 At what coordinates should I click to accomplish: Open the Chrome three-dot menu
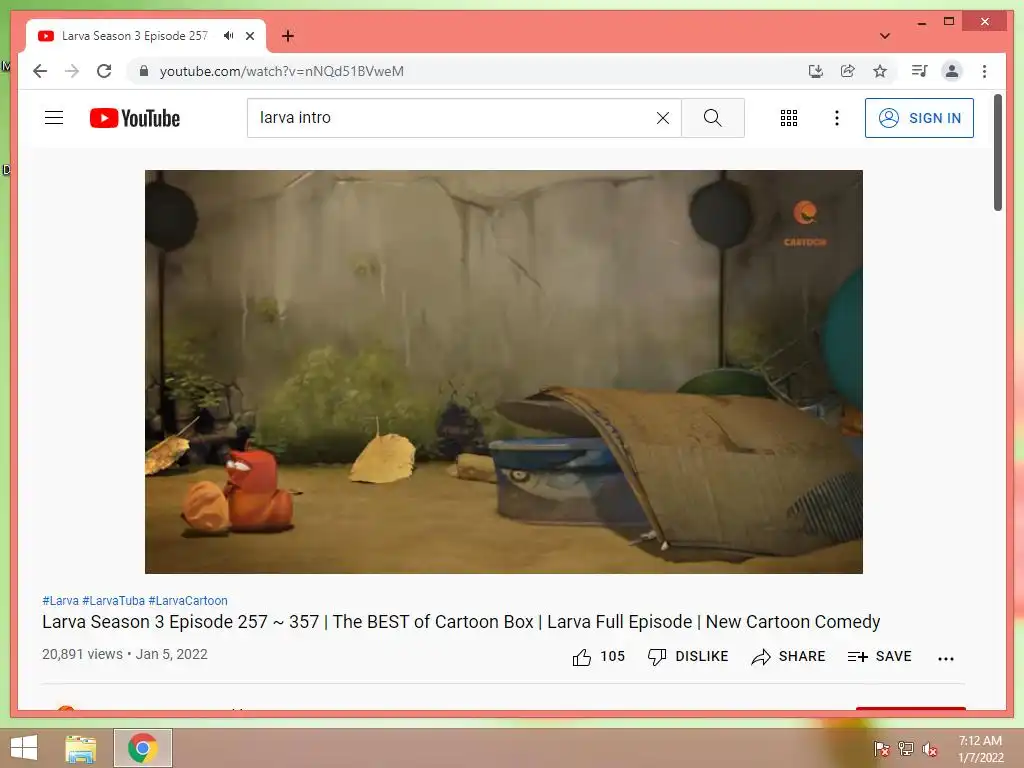point(984,71)
